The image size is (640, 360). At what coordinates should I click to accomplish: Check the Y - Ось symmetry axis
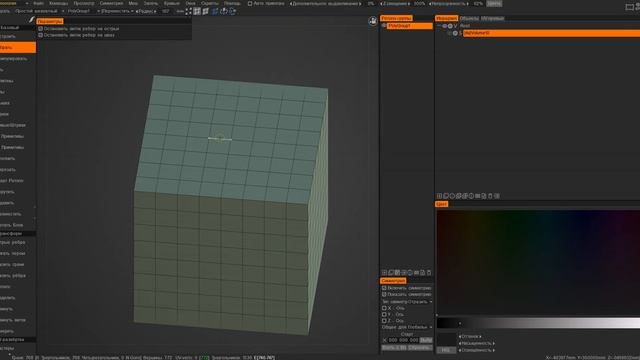[384, 314]
